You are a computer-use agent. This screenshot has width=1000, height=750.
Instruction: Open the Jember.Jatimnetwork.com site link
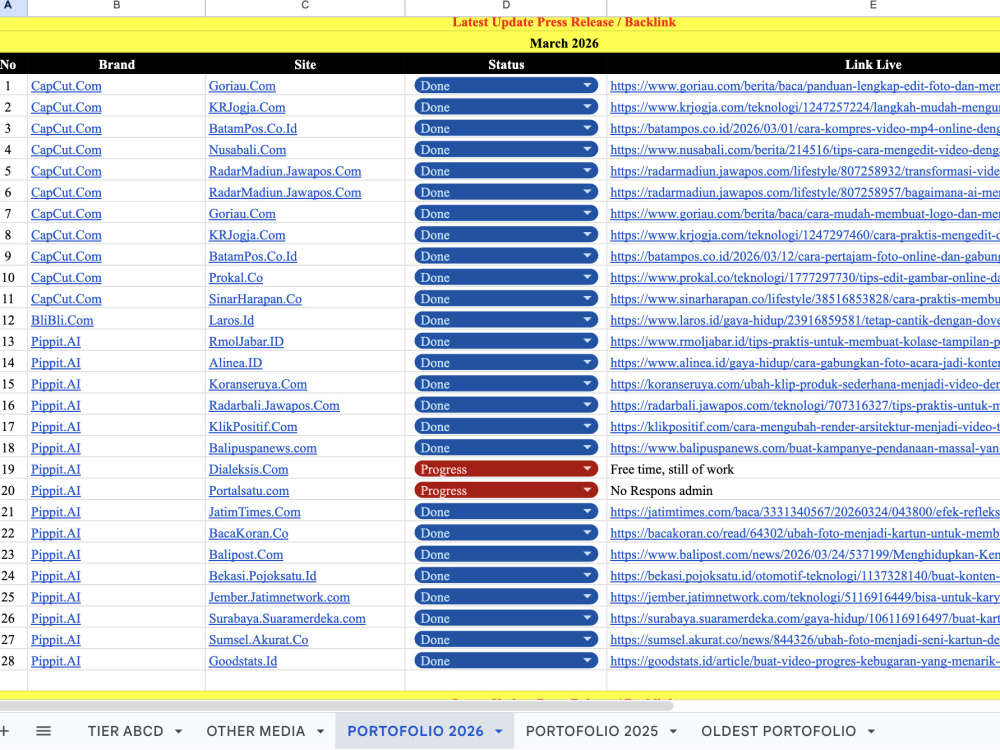pyautogui.click(x=279, y=597)
